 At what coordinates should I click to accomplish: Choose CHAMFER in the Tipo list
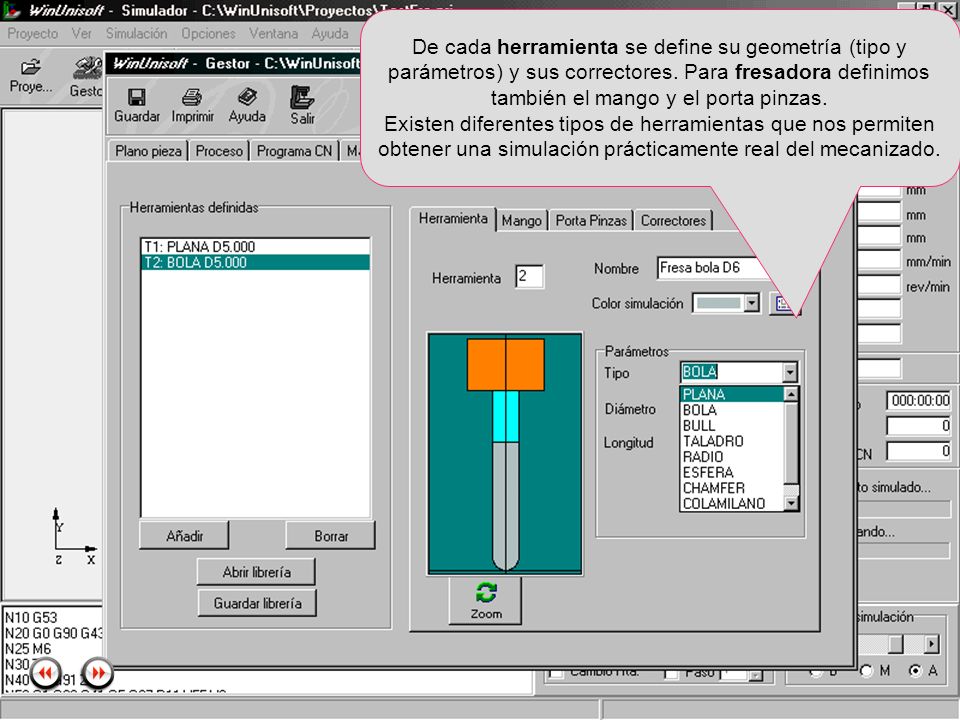(732, 488)
